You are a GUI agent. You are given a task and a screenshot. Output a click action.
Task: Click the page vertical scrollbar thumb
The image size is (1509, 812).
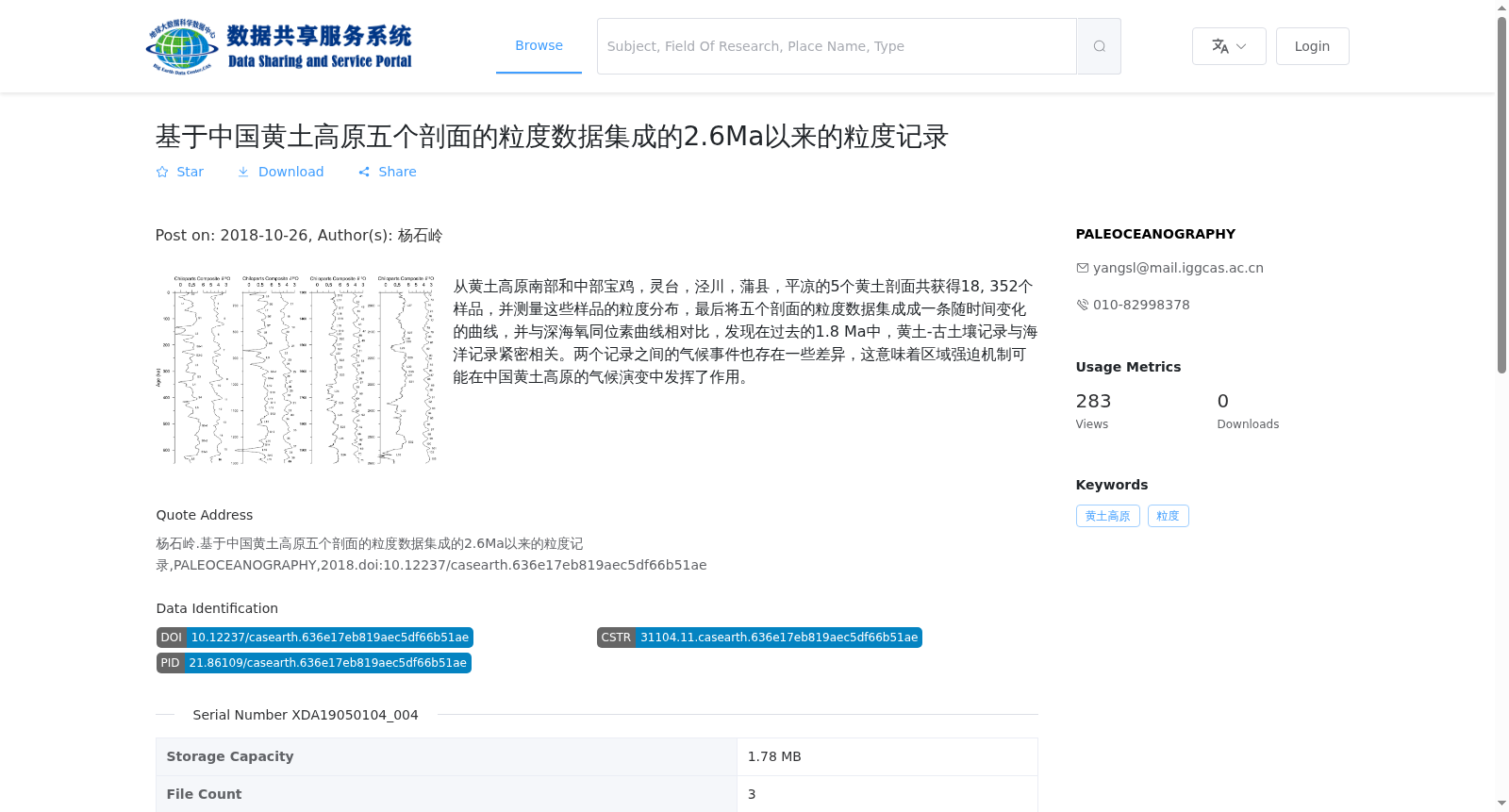tap(1501, 195)
